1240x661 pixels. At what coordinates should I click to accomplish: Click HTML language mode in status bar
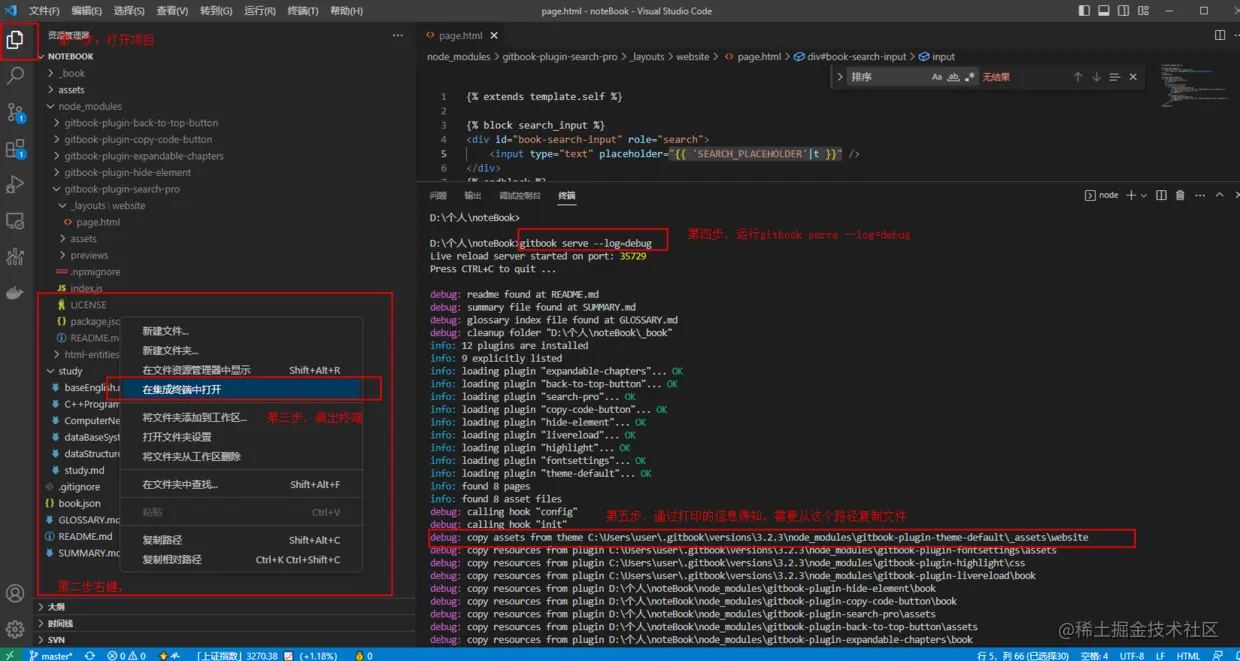click(1188, 655)
